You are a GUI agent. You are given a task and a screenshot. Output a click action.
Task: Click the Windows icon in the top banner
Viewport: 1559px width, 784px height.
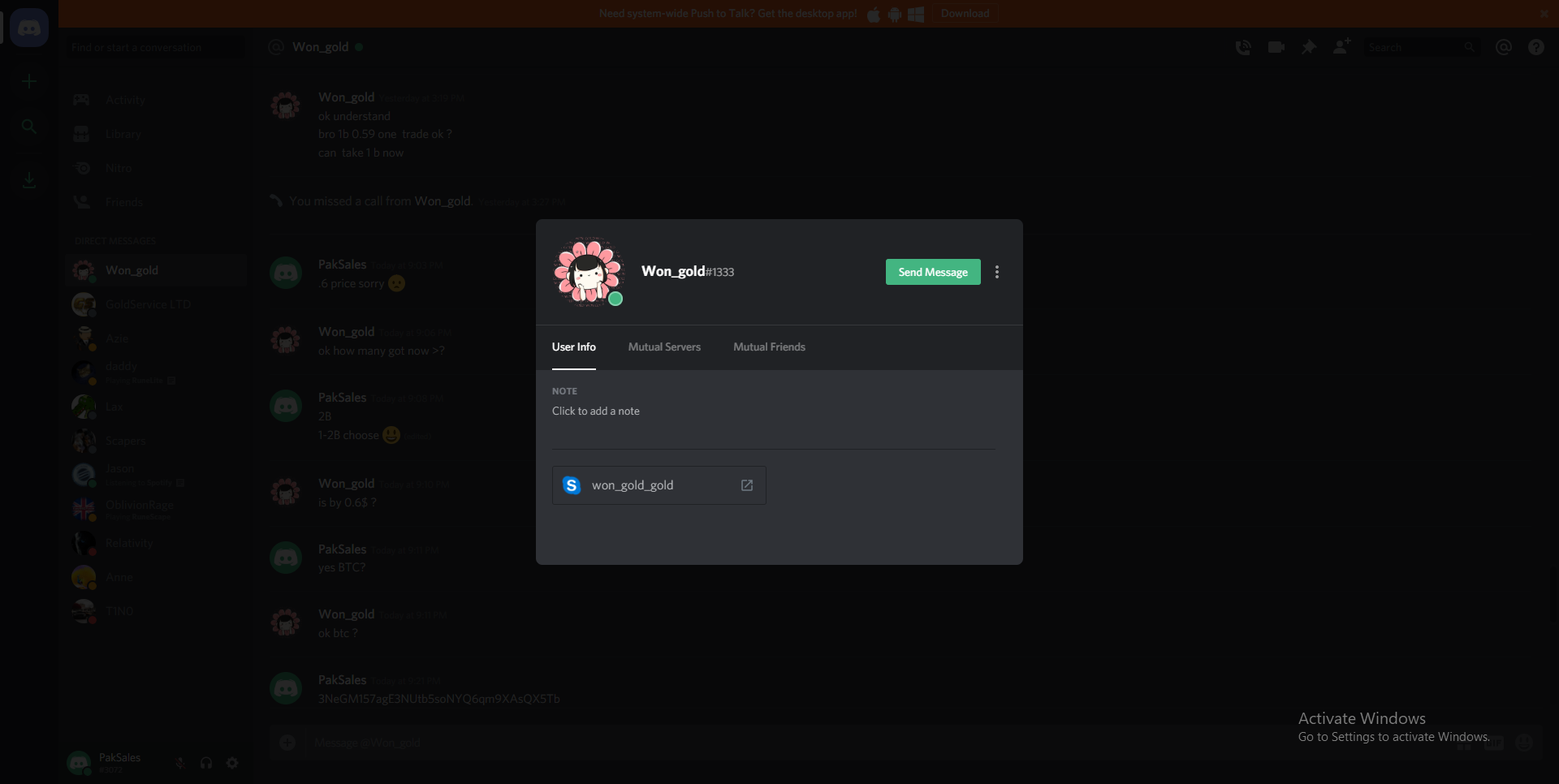[x=916, y=15]
